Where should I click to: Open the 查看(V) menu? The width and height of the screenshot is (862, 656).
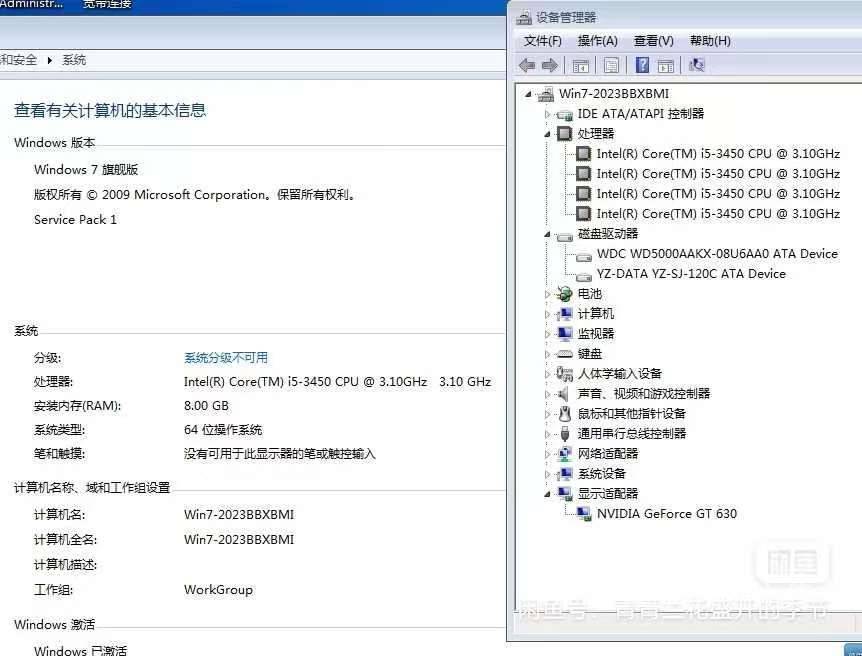[x=654, y=41]
